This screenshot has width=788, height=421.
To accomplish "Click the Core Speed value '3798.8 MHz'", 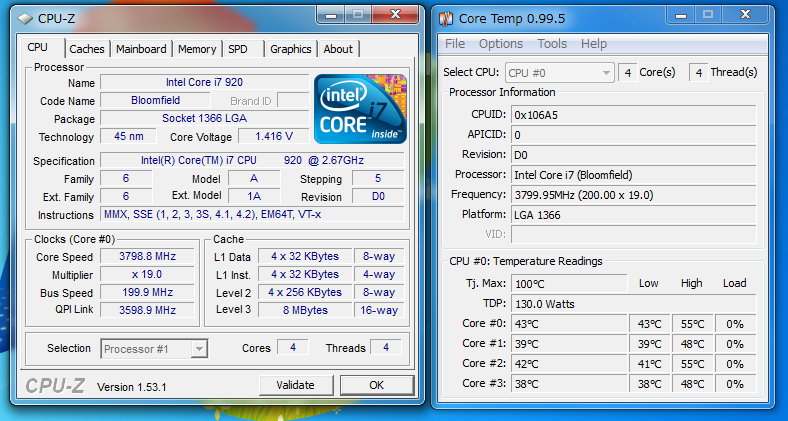I will (x=147, y=256).
